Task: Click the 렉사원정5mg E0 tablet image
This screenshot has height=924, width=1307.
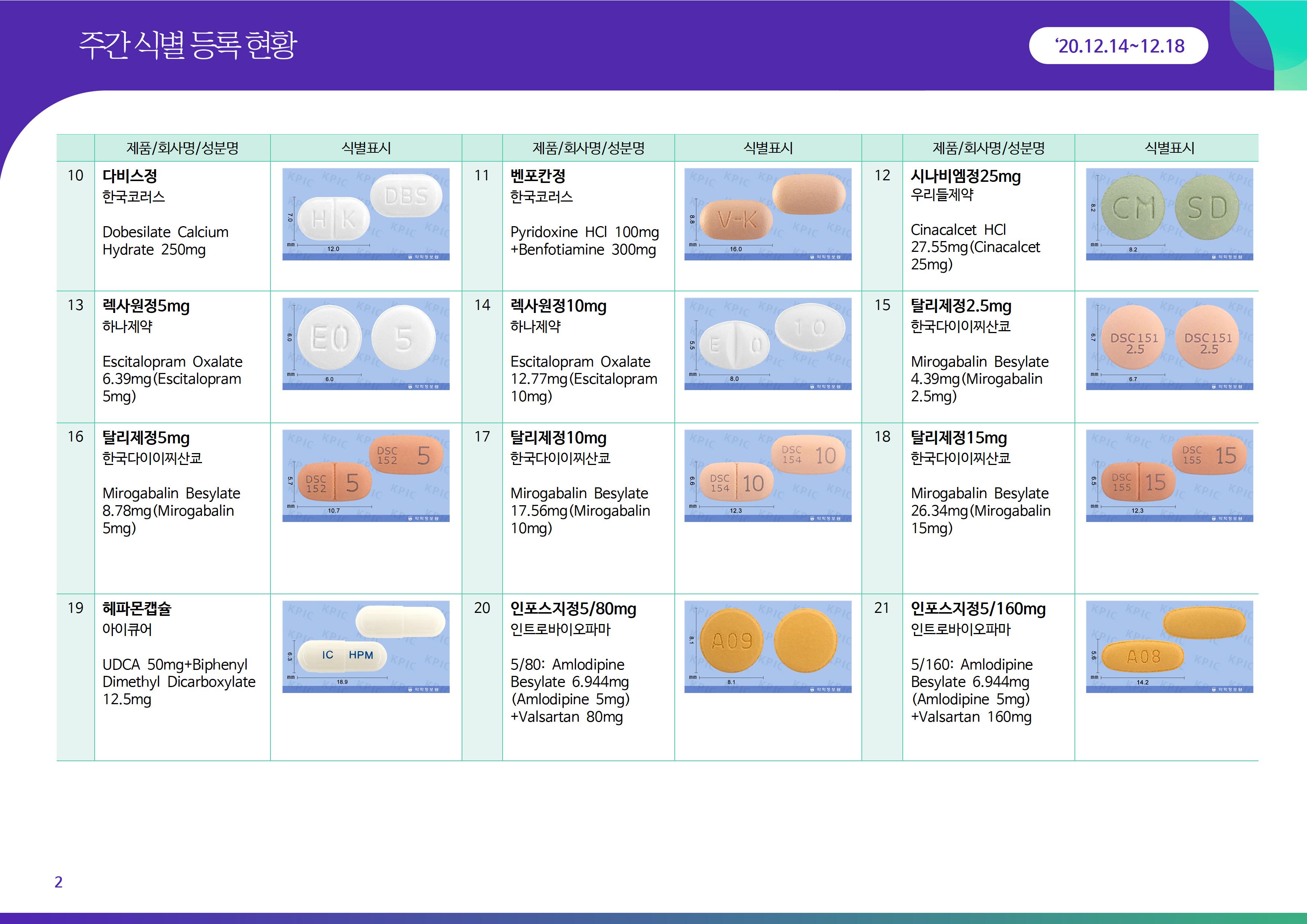Action: 365,344
